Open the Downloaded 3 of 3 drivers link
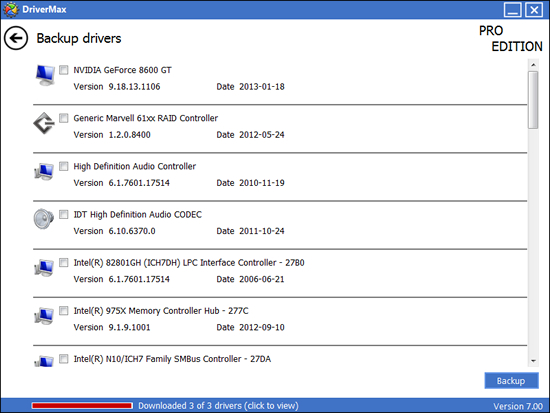Image resolution: width=550 pixels, height=413 pixels. 218,406
